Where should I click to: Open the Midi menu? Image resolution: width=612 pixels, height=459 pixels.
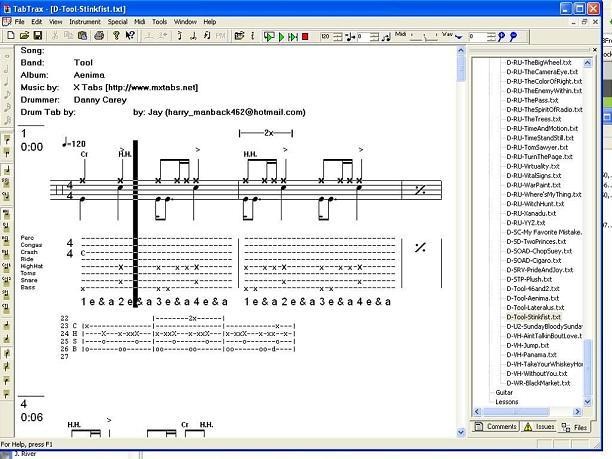pos(140,22)
